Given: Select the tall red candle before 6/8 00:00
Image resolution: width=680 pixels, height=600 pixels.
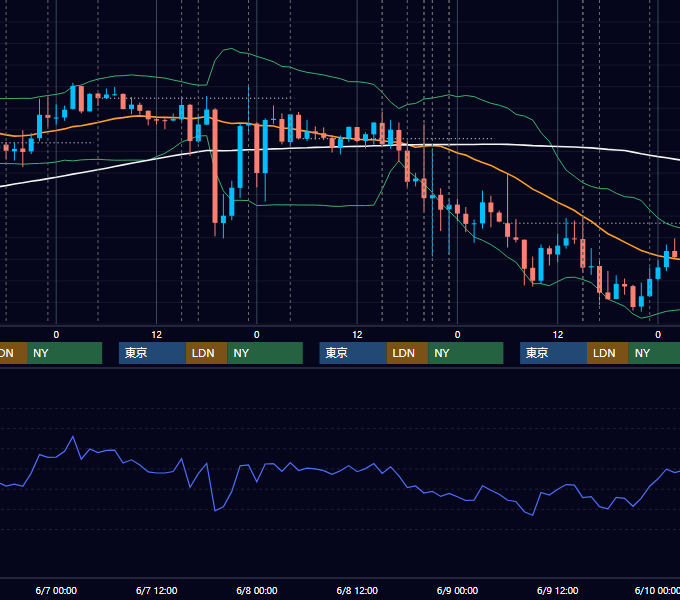Looking at the screenshot, I should coord(215,166).
